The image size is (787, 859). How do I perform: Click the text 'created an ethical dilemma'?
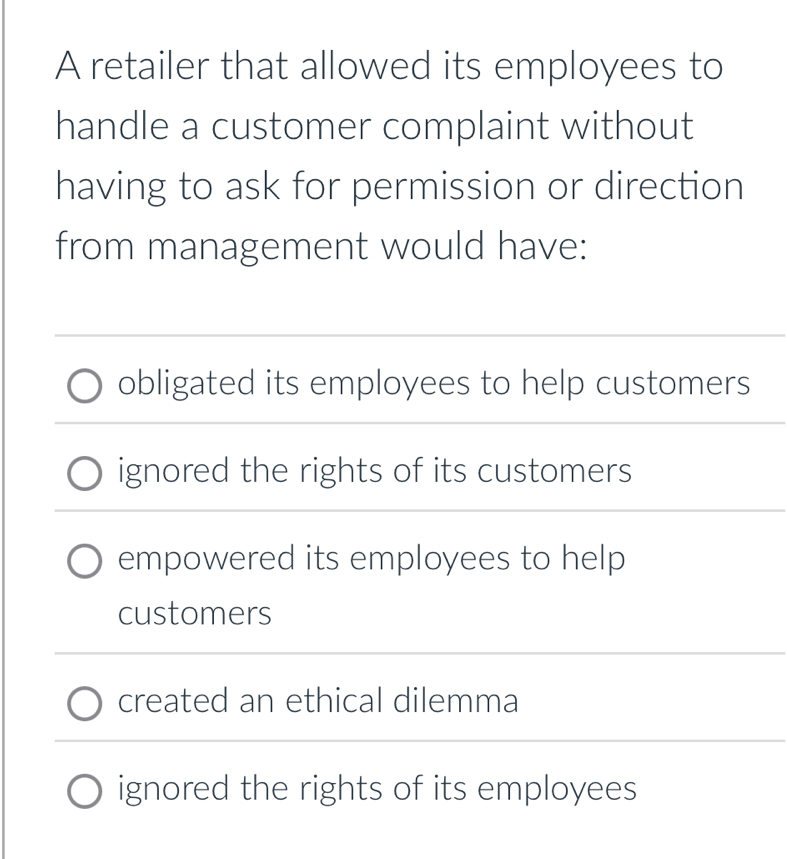(318, 701)
